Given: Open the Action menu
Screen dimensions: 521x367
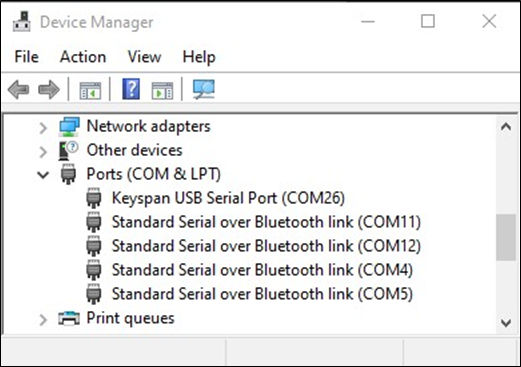Looking at the screenshot, I should [83, 57].
